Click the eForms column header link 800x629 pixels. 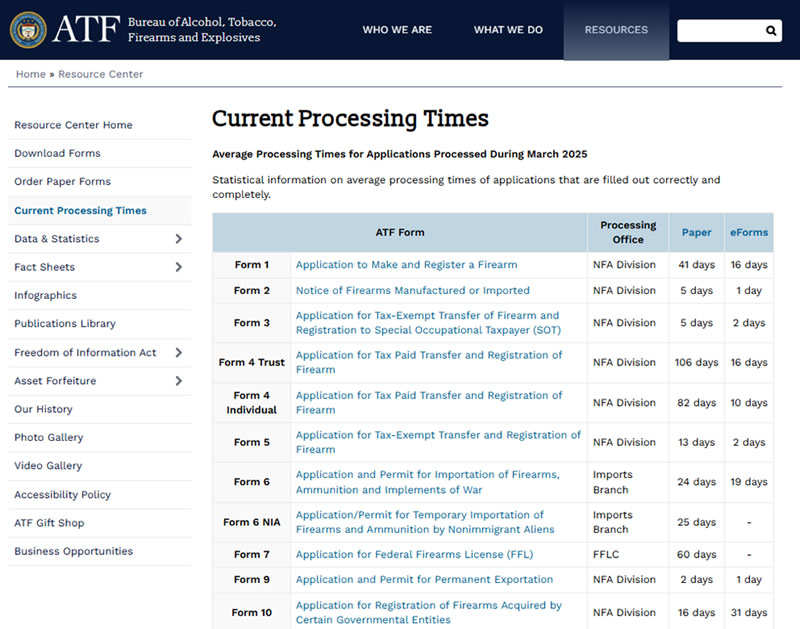[748, 233]
